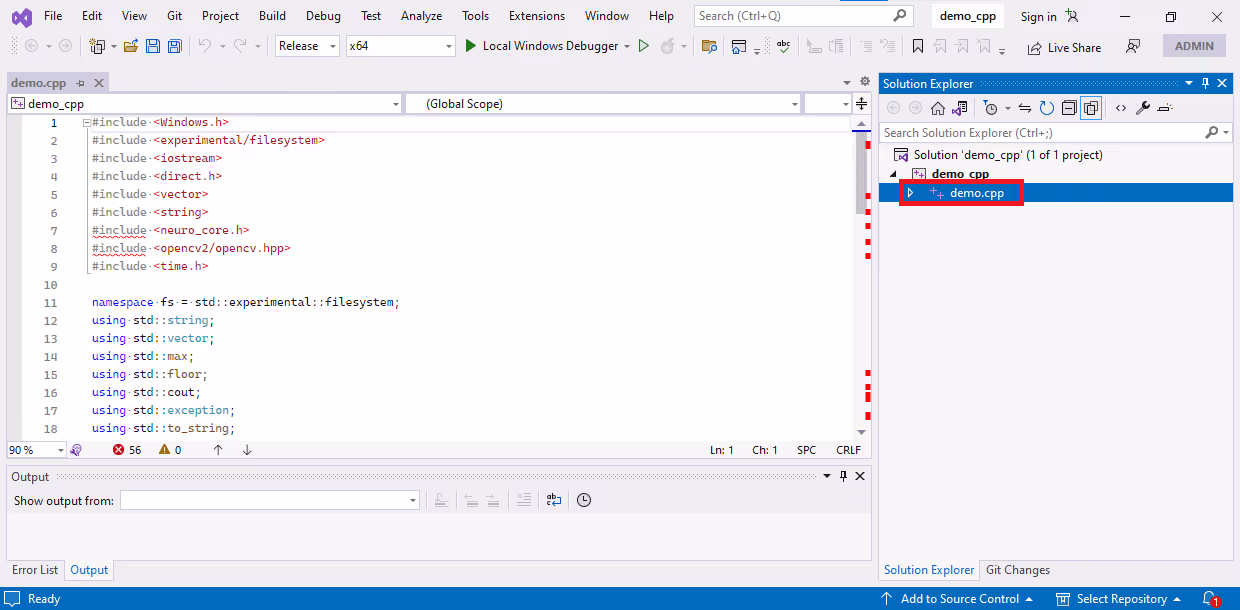
Task: Click Select Repository in status bar
Action: coord(1120,599)
